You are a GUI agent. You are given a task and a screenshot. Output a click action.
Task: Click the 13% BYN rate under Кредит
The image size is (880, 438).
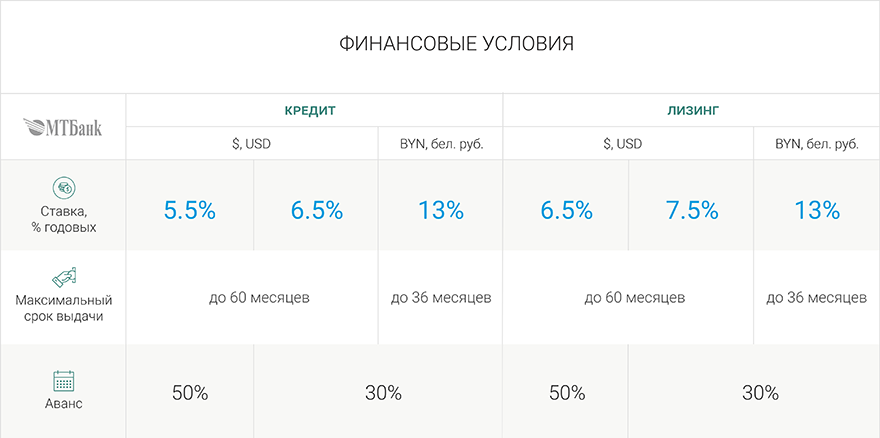(x=441, y=210)
